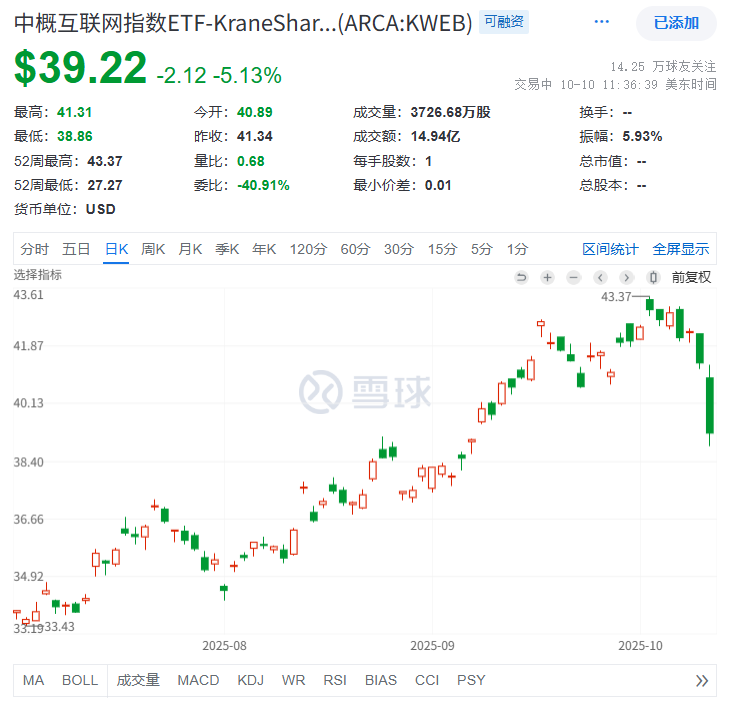Show the 成交量 volume indicator
Image resolution: width=743 pixels, height=701 pixels.
click(138, 681)
